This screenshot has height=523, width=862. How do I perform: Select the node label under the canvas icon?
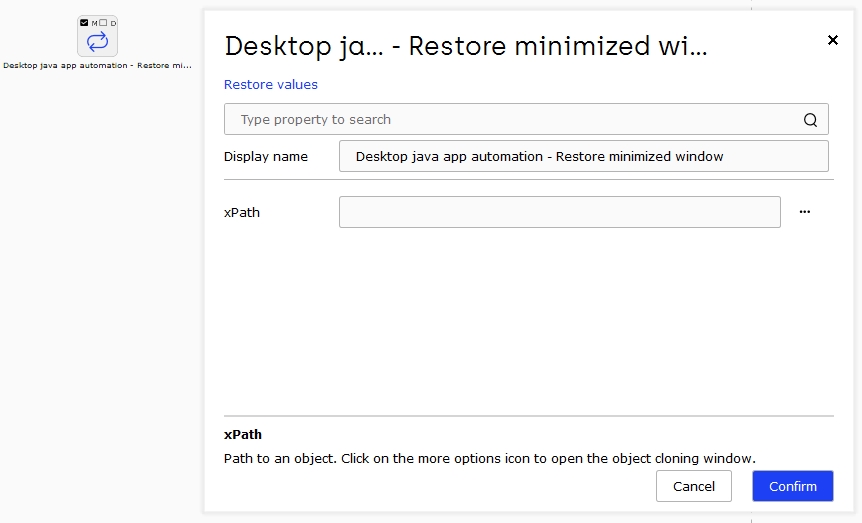(97, 65)
